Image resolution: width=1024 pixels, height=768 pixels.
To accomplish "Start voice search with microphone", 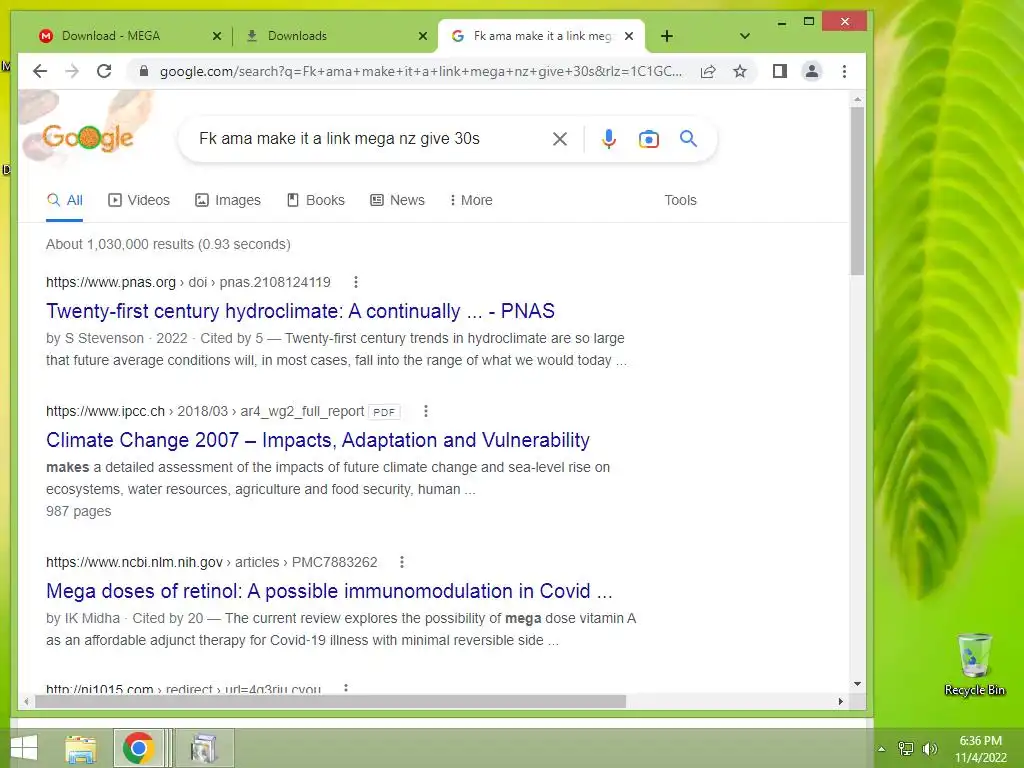I will click(x=609, y=138).
